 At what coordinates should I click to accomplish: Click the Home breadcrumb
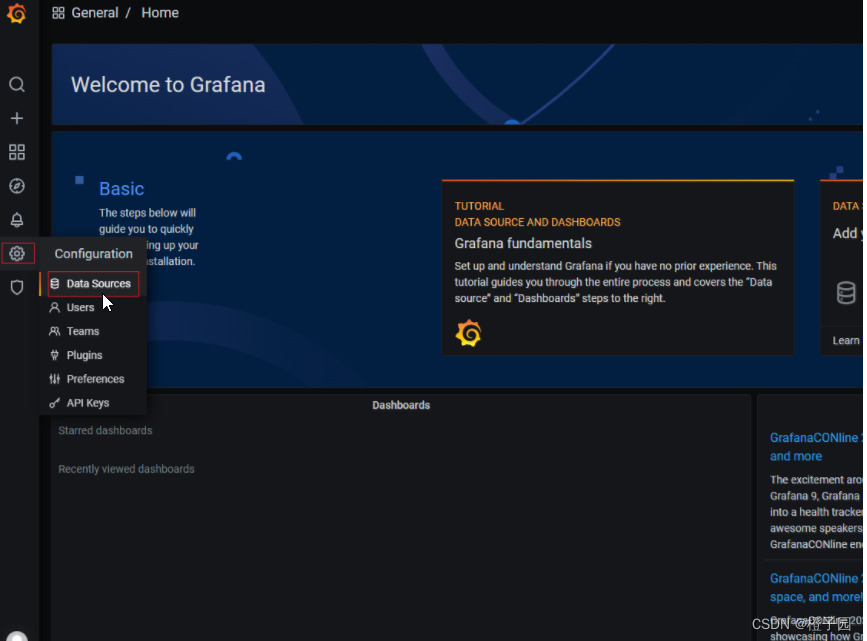(160, 13)
